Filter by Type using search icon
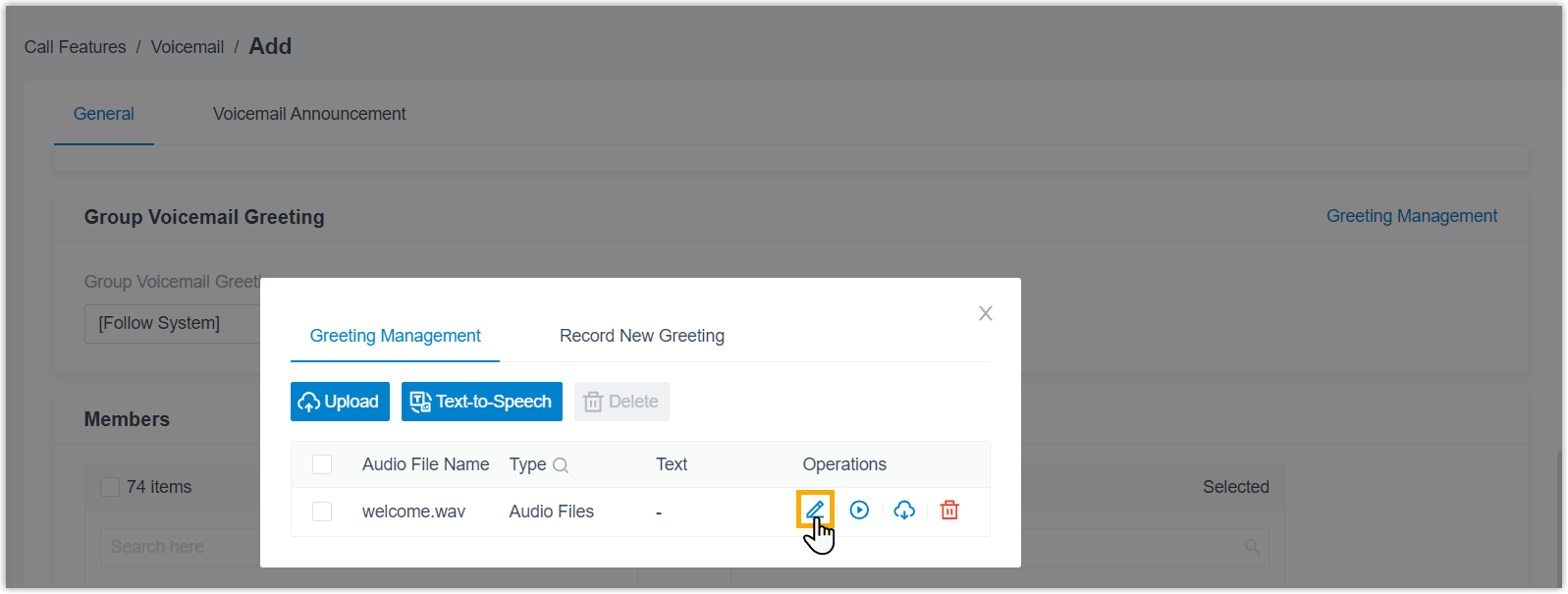The height and width of the screenshot is (594, 1568). pyautogui.click(x=561, y=465)
